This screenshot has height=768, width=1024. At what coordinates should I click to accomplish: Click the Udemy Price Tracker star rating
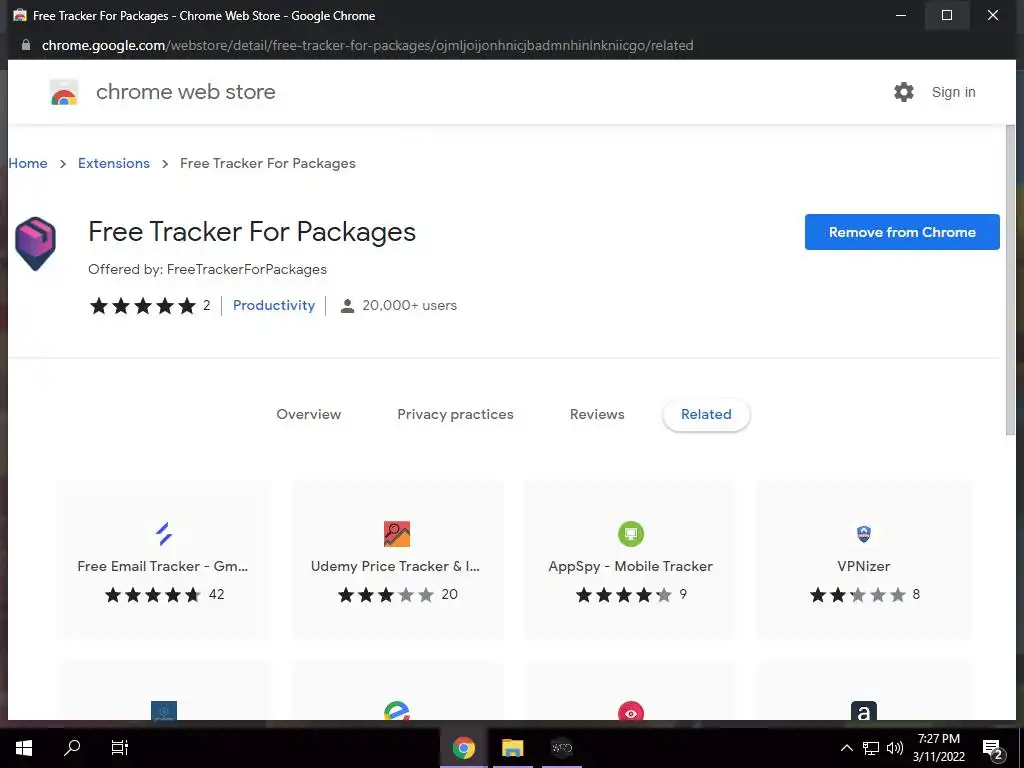coord(385,594)
